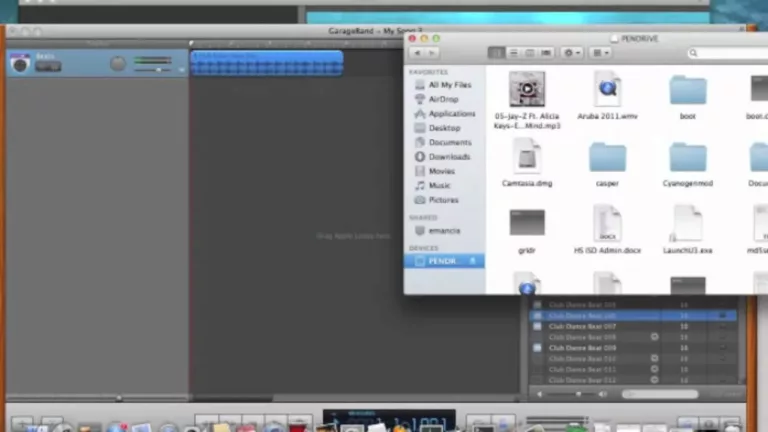Mute loop preview with small speaker icon
Viewport: 768px width, 432px height.
539,394
